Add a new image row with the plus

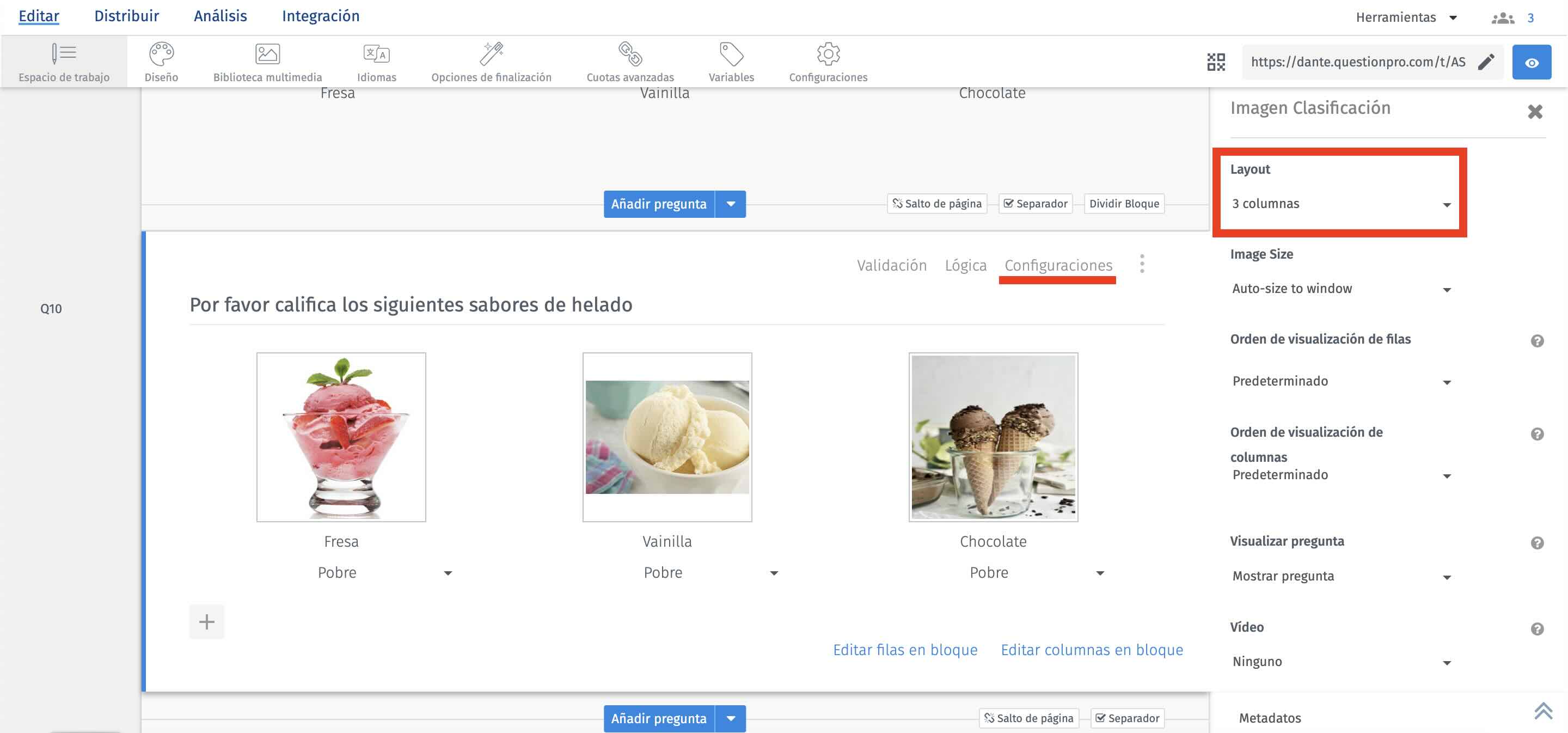tap(206, 621)
